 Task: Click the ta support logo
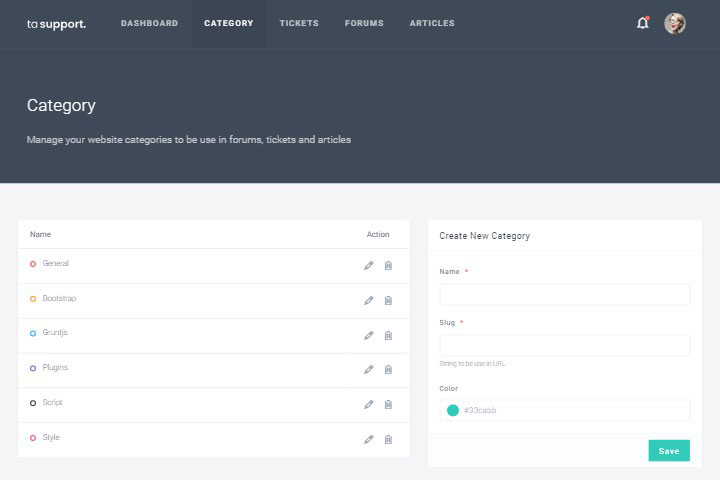[56, 23]
